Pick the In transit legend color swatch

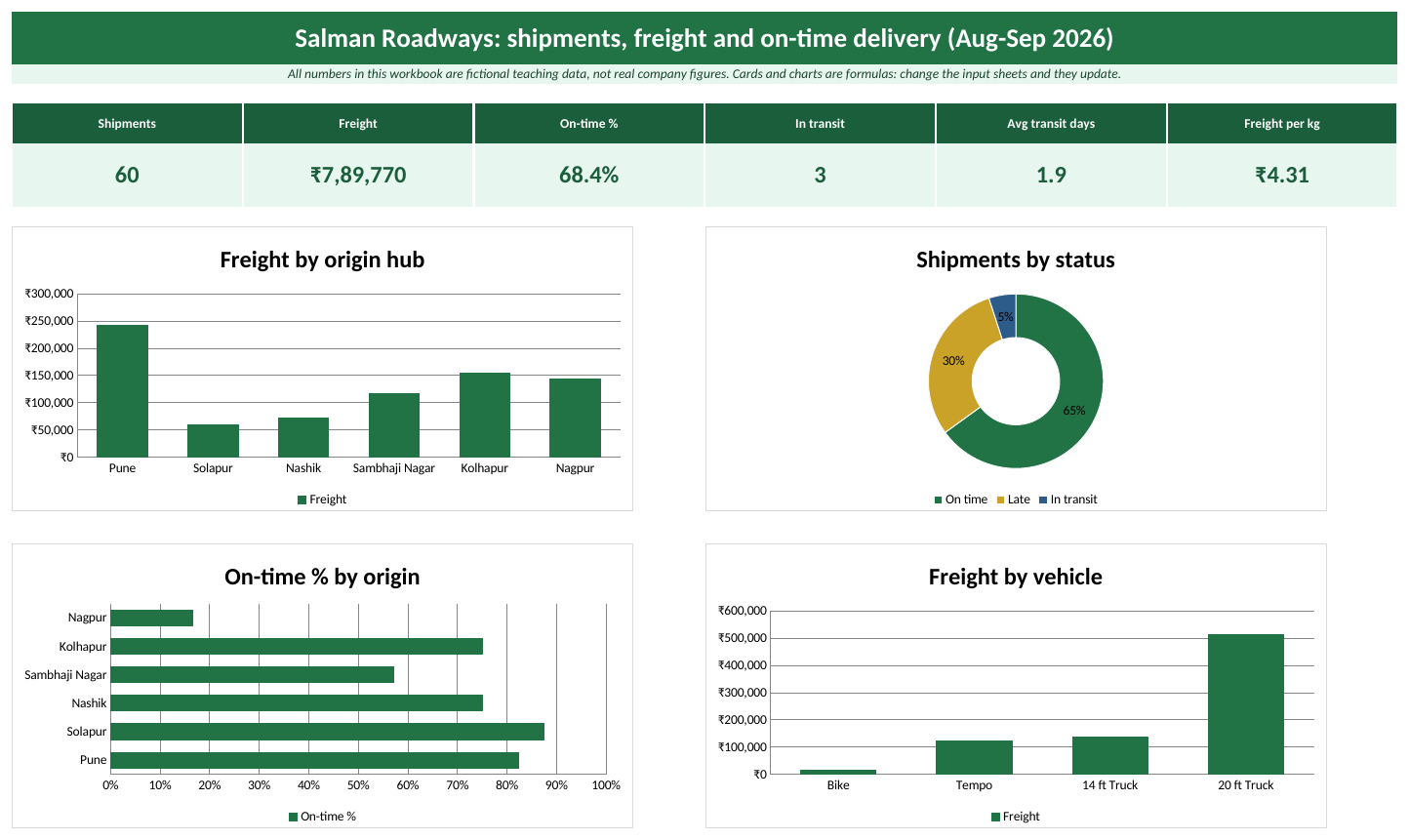(1043, 500)
